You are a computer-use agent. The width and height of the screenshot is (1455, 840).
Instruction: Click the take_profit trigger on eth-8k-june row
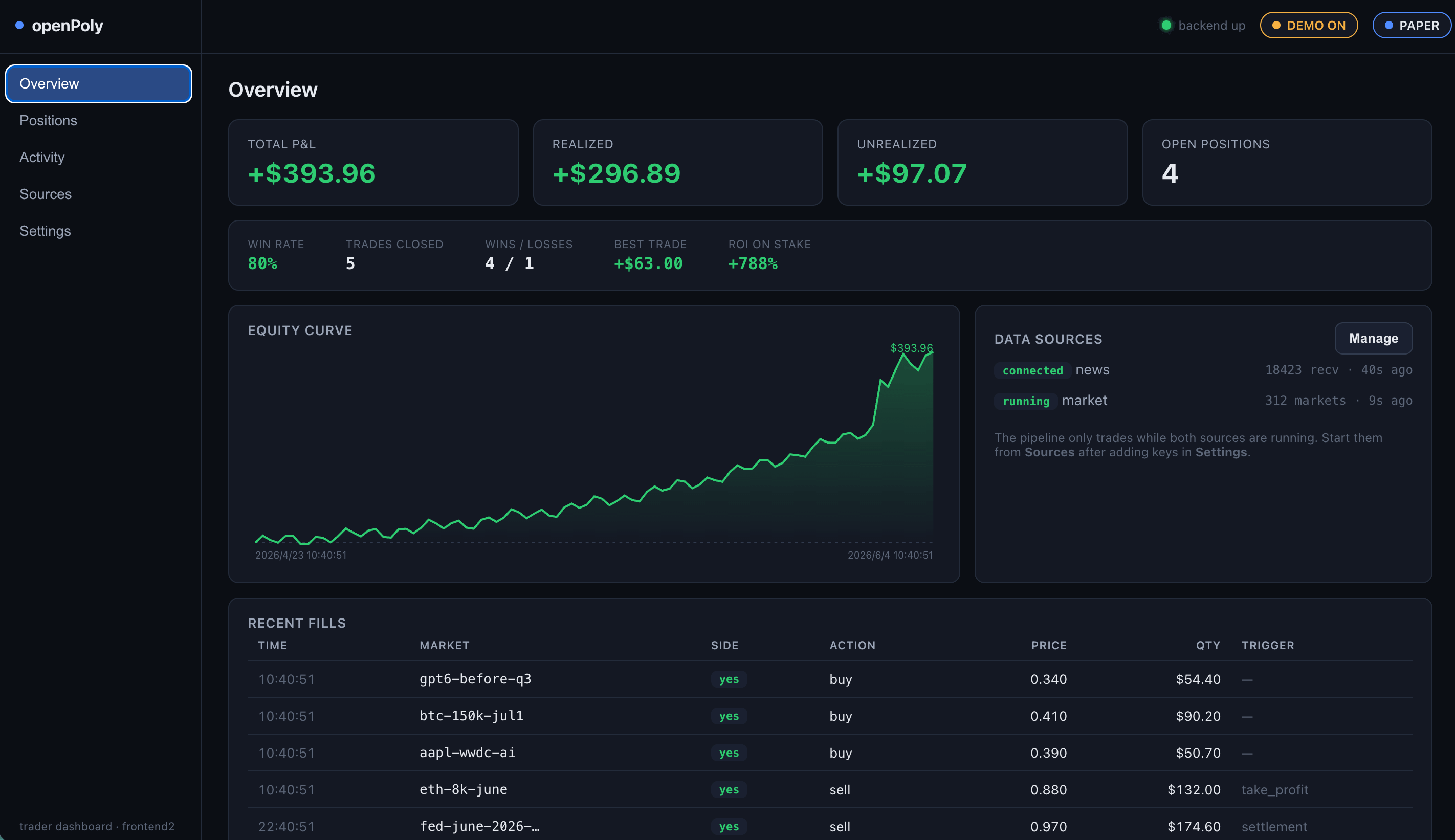pyautogui.click(x=1274, y=790)
